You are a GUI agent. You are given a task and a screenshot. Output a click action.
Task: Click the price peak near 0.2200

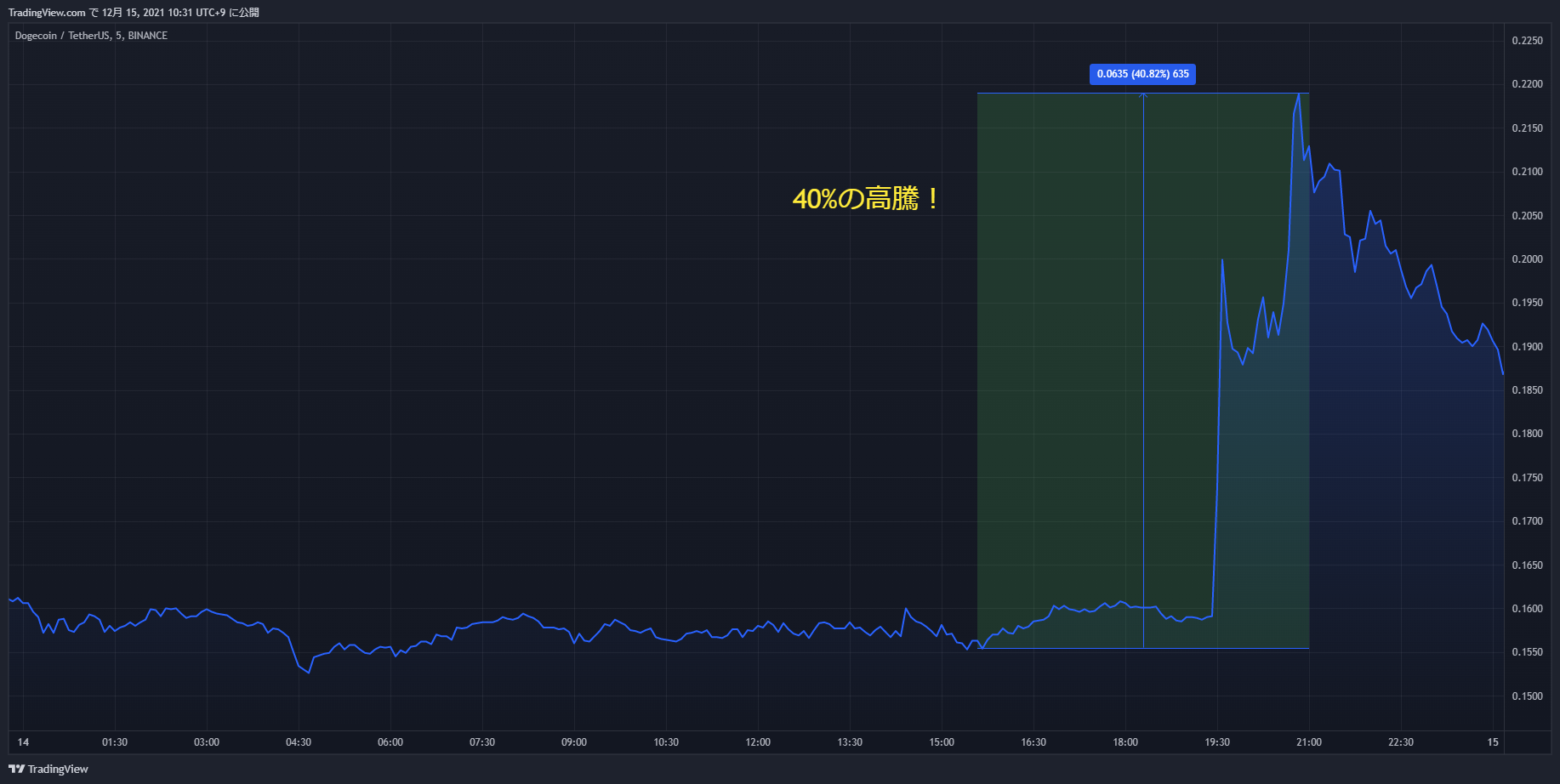(x=1299, y=94)
